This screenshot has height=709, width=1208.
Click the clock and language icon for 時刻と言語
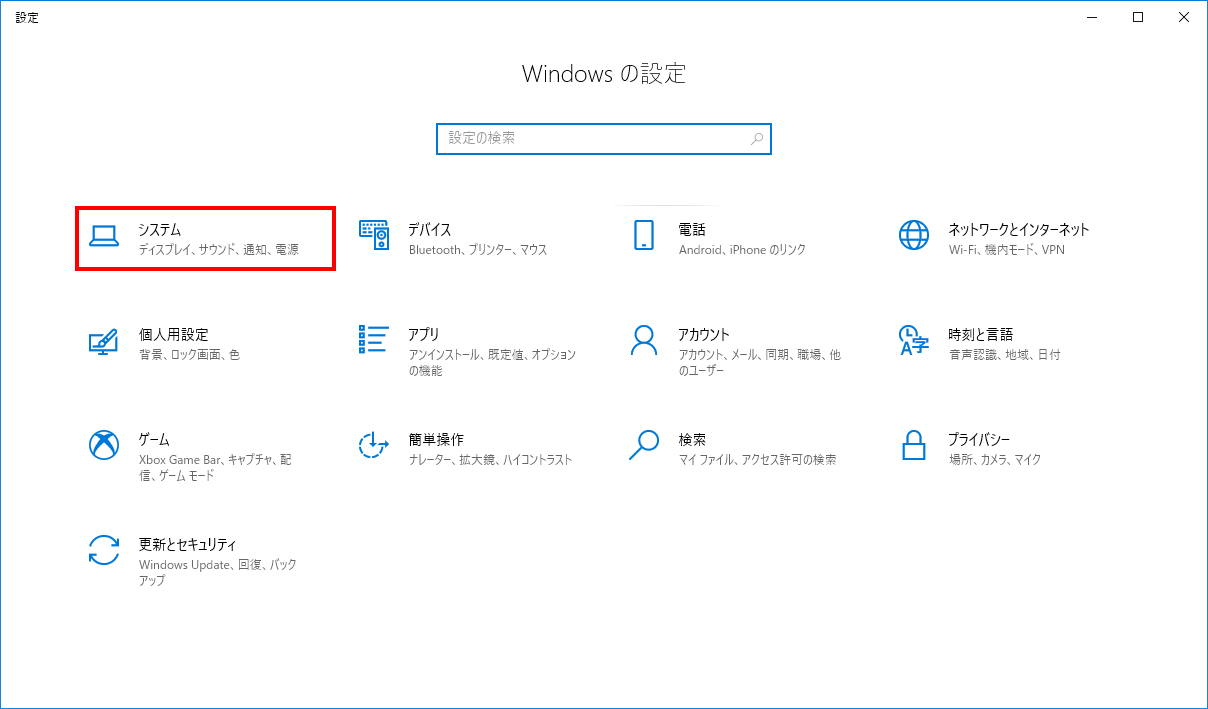[914, 341]
